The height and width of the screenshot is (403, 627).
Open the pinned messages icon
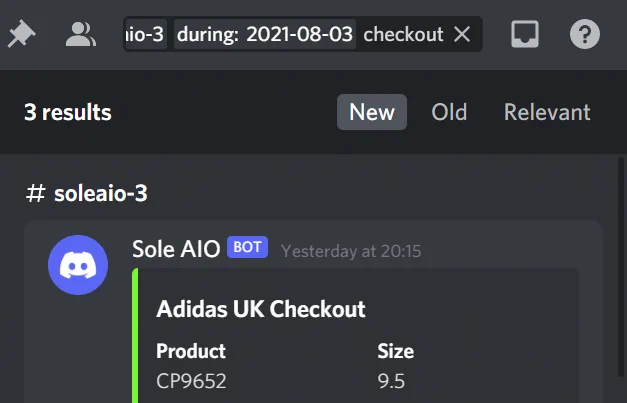[22, 34]
